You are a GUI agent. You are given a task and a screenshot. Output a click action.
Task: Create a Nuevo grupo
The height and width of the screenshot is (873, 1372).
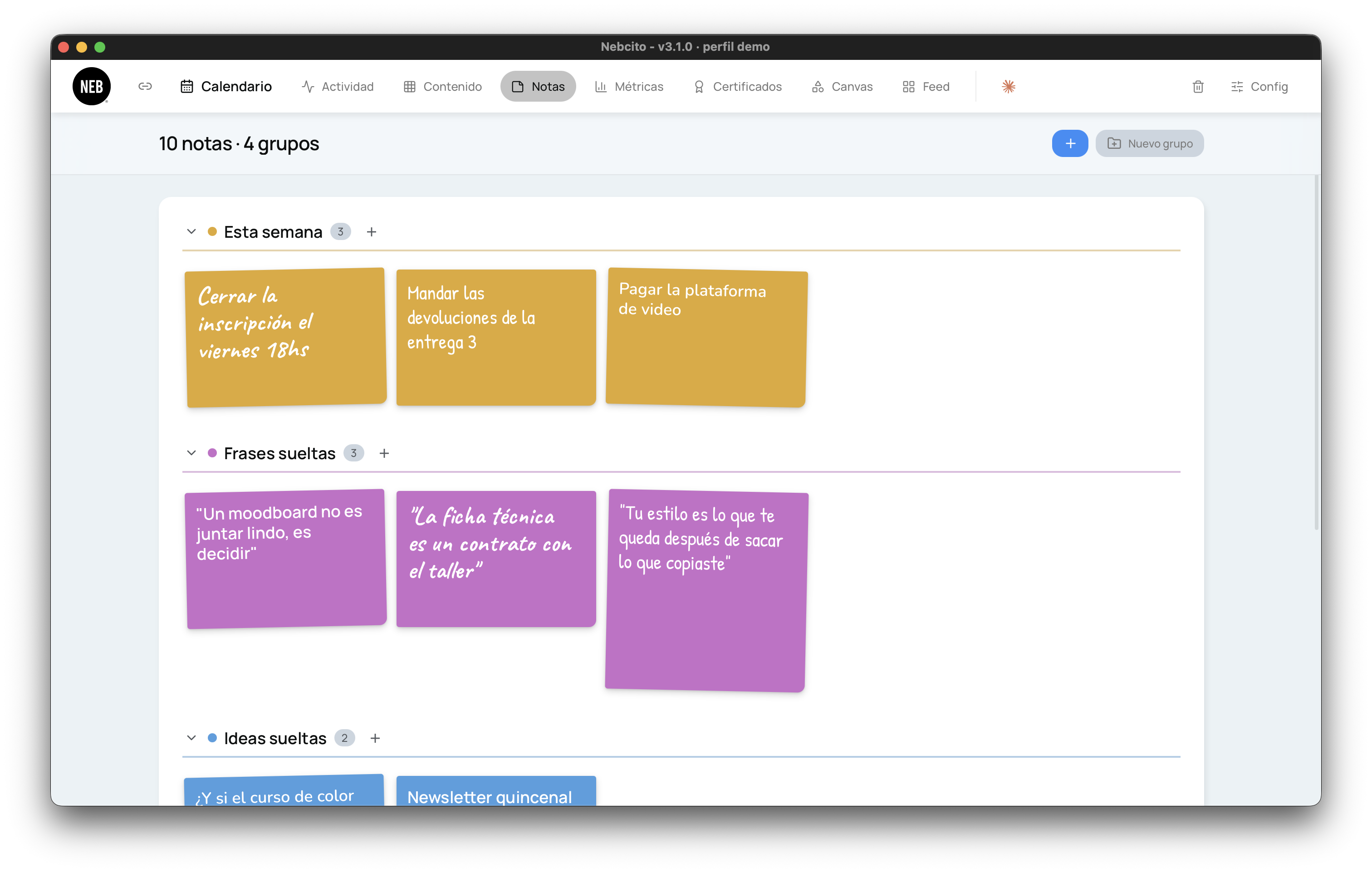[1149, 143]
